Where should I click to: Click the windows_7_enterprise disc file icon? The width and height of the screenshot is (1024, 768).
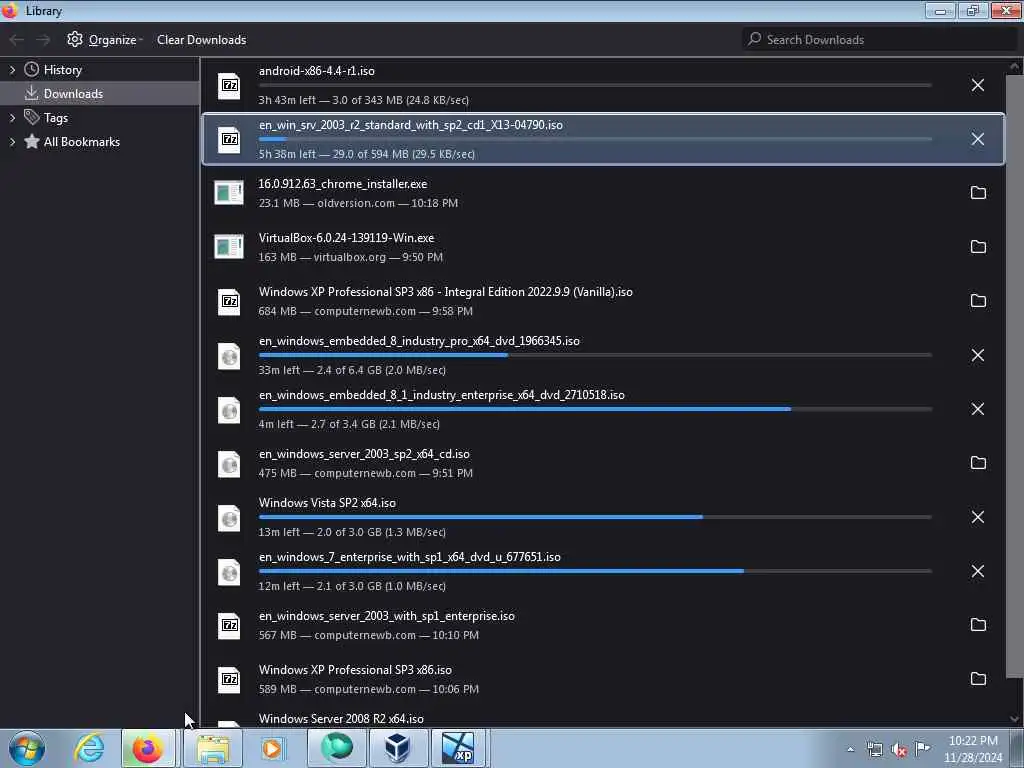tap(229, 572)
